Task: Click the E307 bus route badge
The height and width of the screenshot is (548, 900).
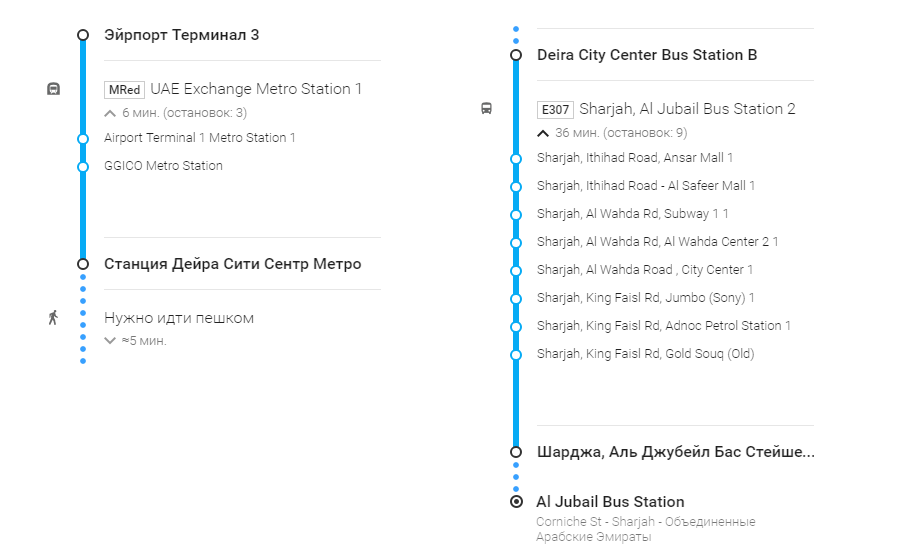Action: point(555,110)
